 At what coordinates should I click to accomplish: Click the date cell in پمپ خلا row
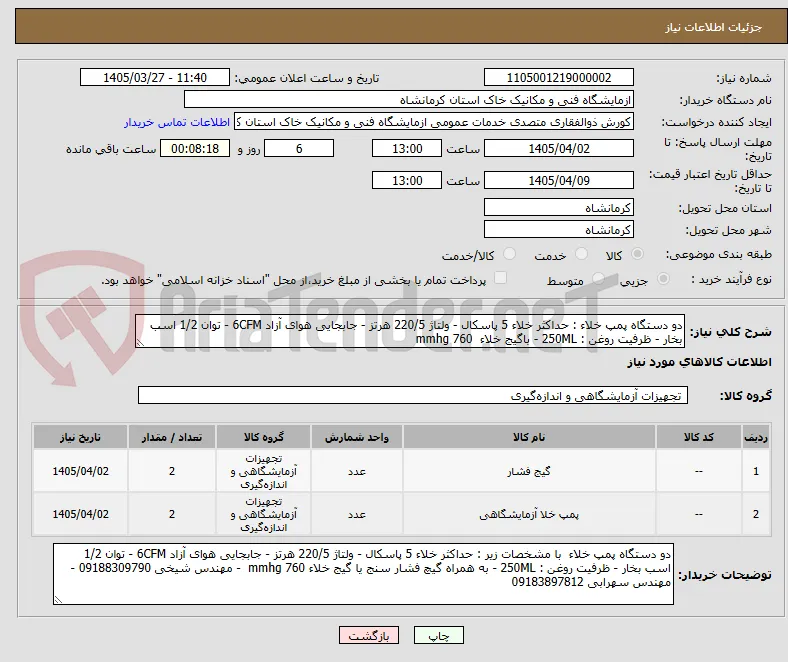[x=80, y=514]
